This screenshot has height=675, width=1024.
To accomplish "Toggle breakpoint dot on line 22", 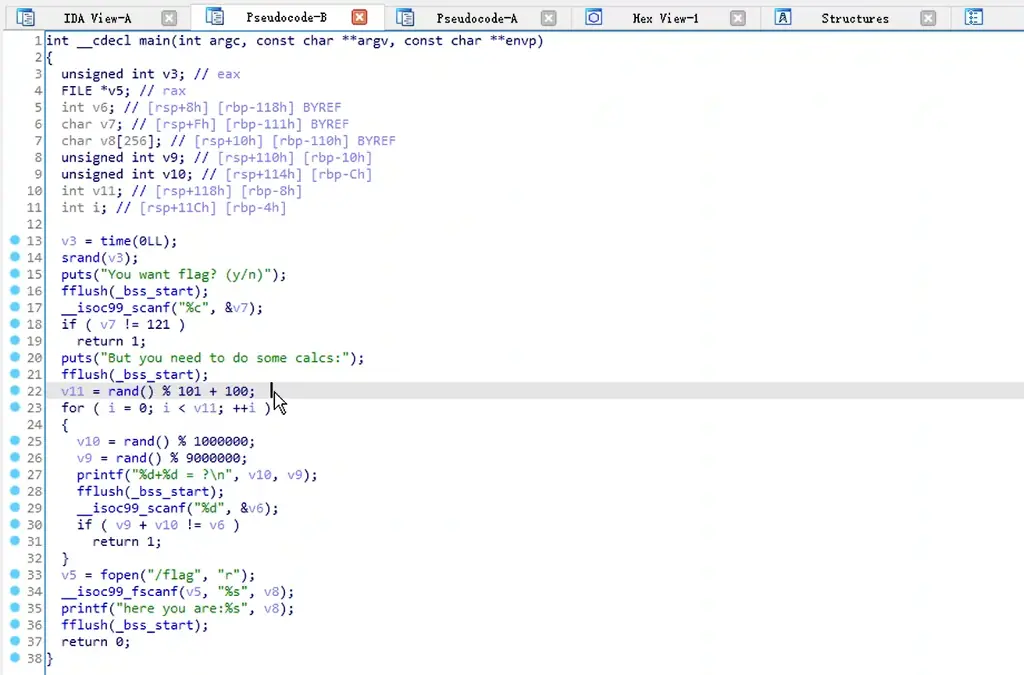I will coord(15,391).
